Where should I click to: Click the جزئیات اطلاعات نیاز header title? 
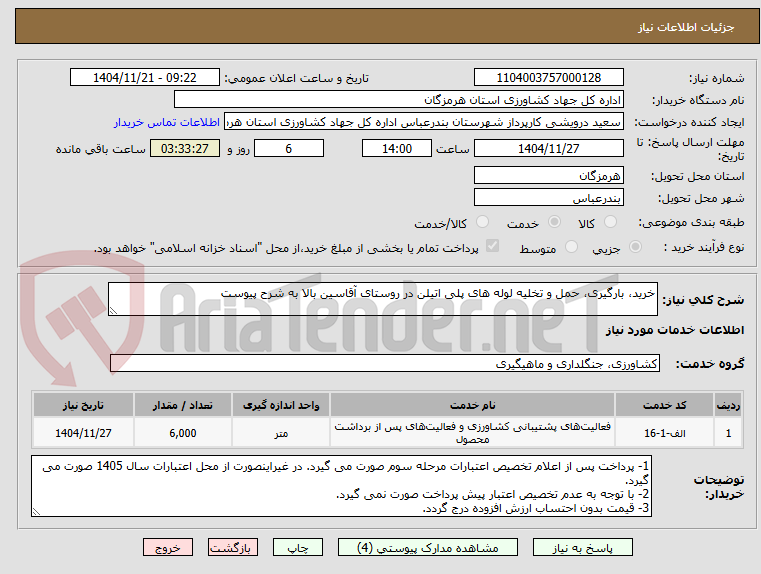[x=686, y=27]
